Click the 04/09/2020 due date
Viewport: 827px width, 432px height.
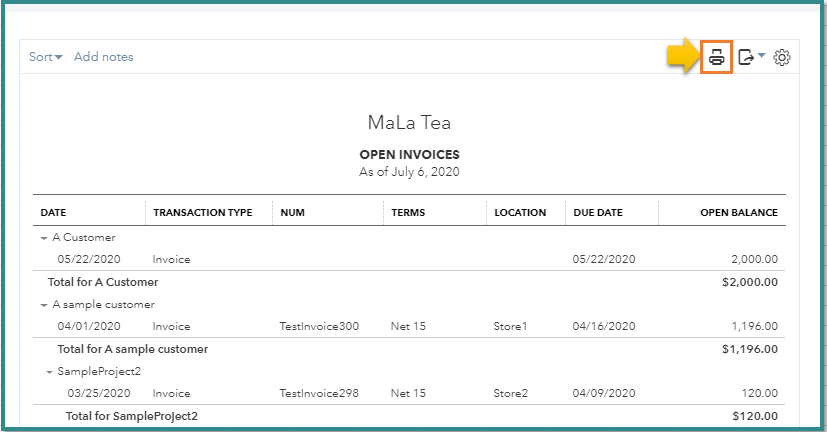pyautogui.click(x=604, y=393)
